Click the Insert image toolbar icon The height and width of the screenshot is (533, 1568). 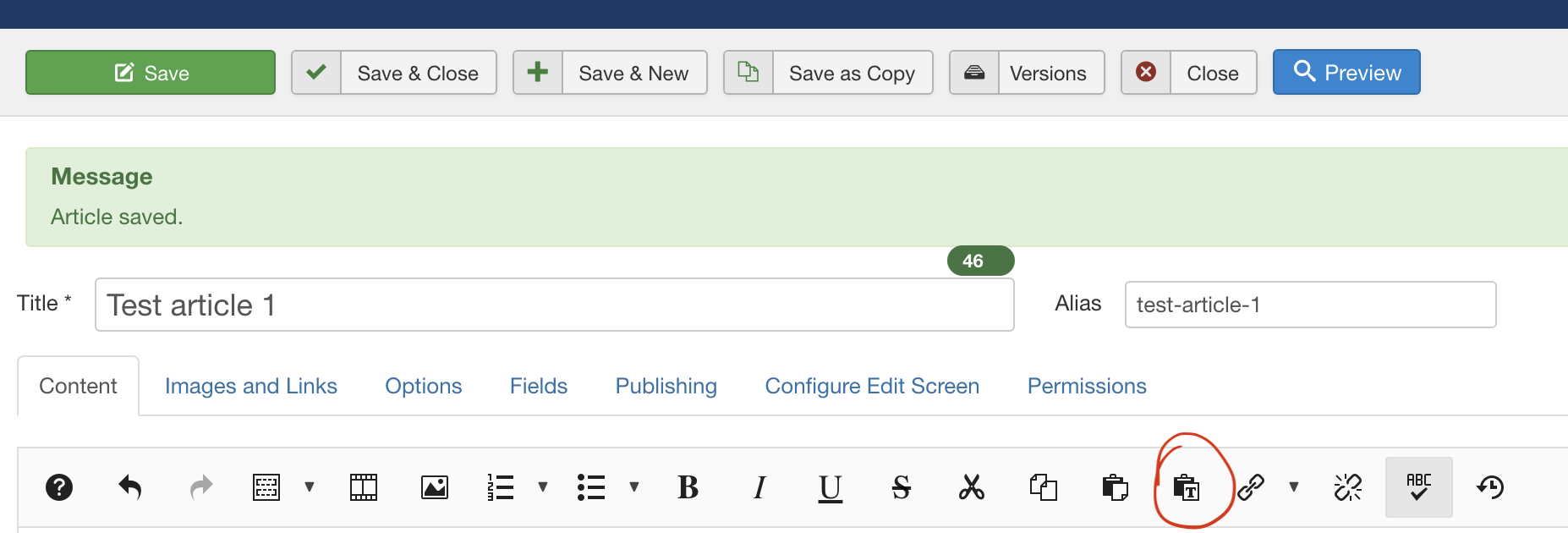pyautogui.click(x=435, y=487)
